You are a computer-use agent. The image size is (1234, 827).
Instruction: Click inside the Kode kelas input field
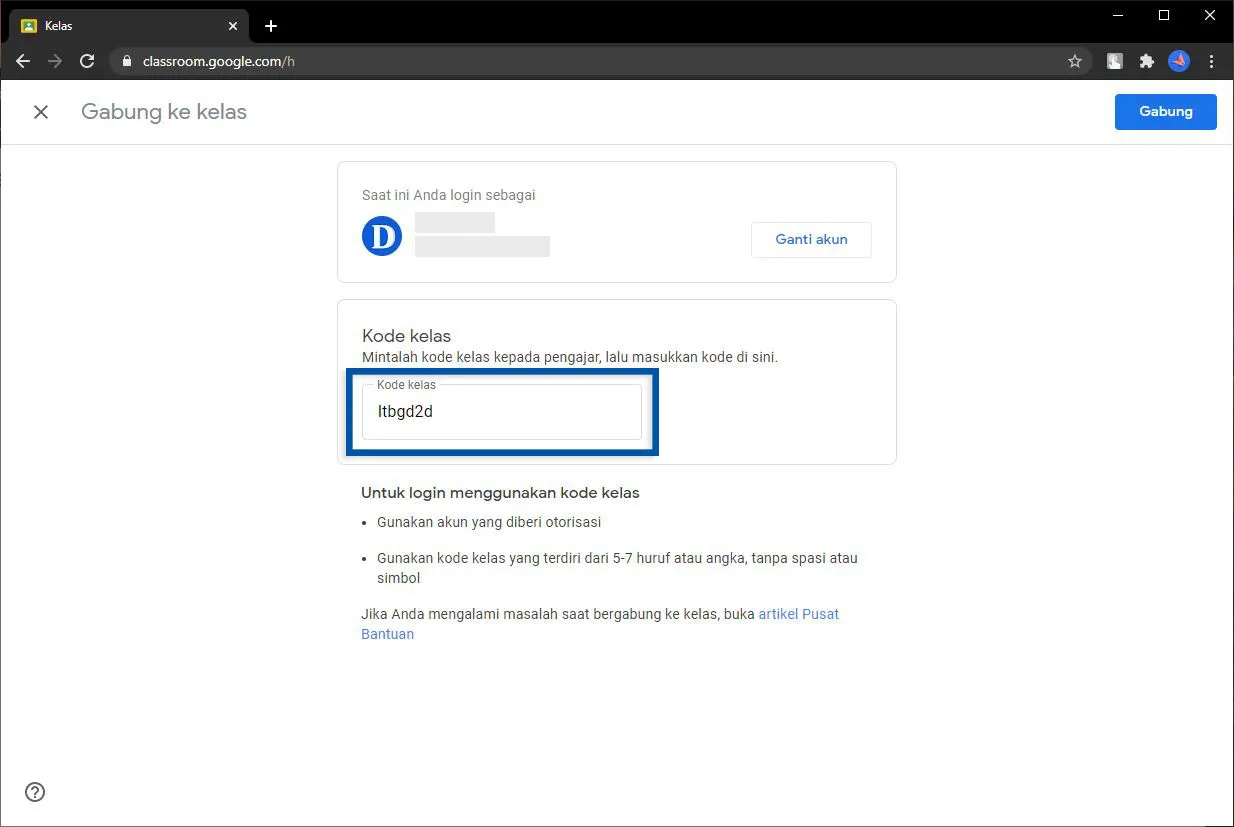(x=502, y=411)
